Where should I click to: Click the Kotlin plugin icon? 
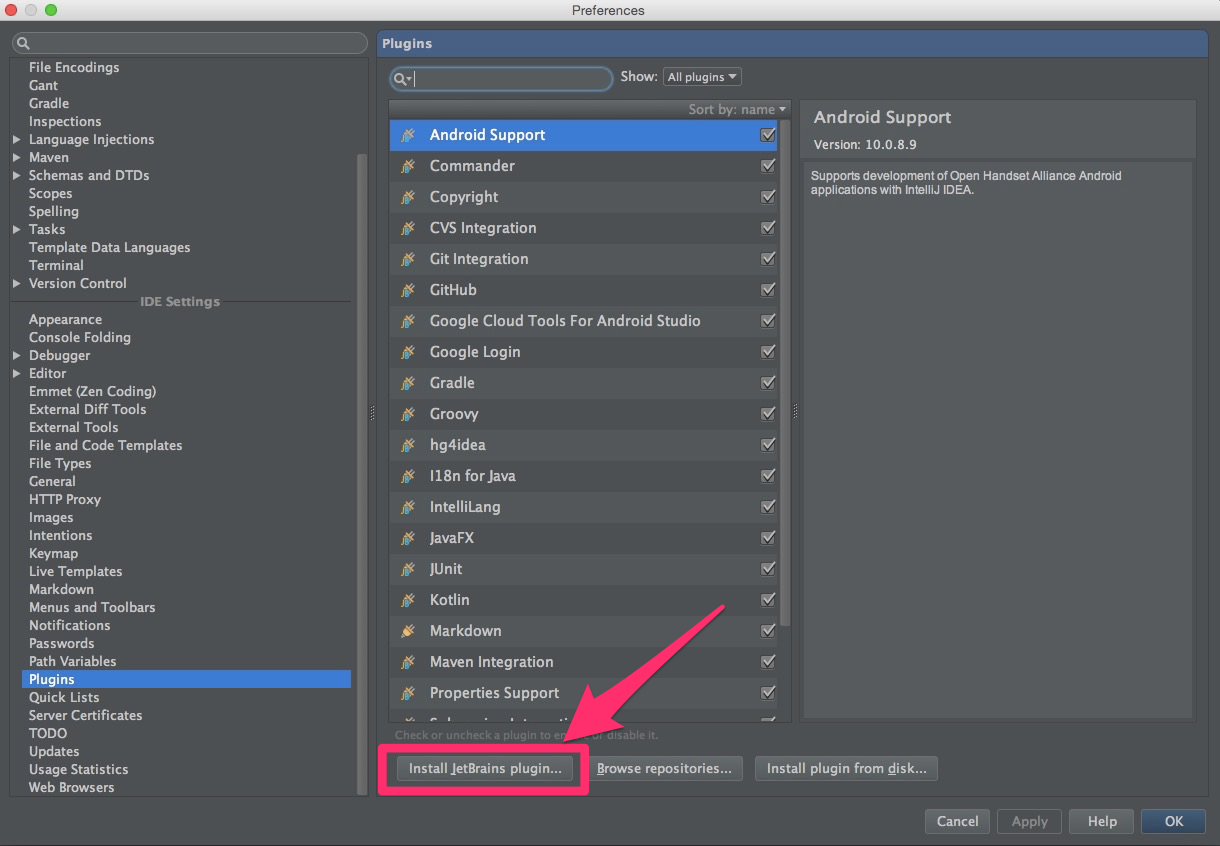(408, 600)
